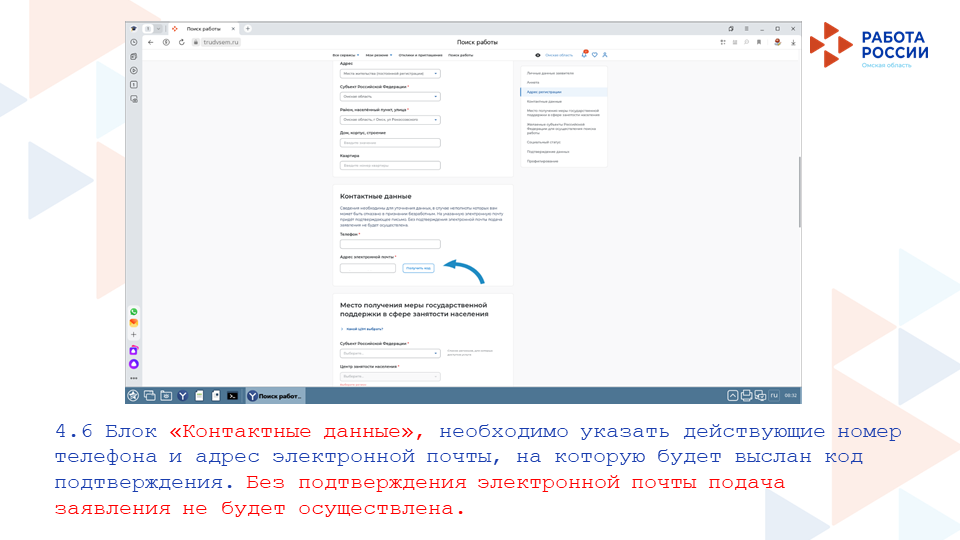Click the browser downloads icon

point(793,42)
